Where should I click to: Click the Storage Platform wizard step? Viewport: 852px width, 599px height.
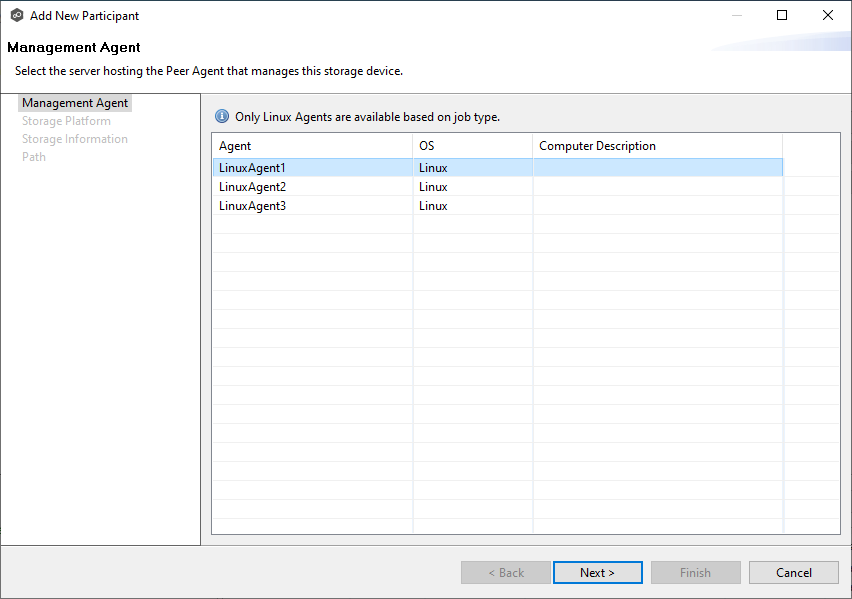66,120
